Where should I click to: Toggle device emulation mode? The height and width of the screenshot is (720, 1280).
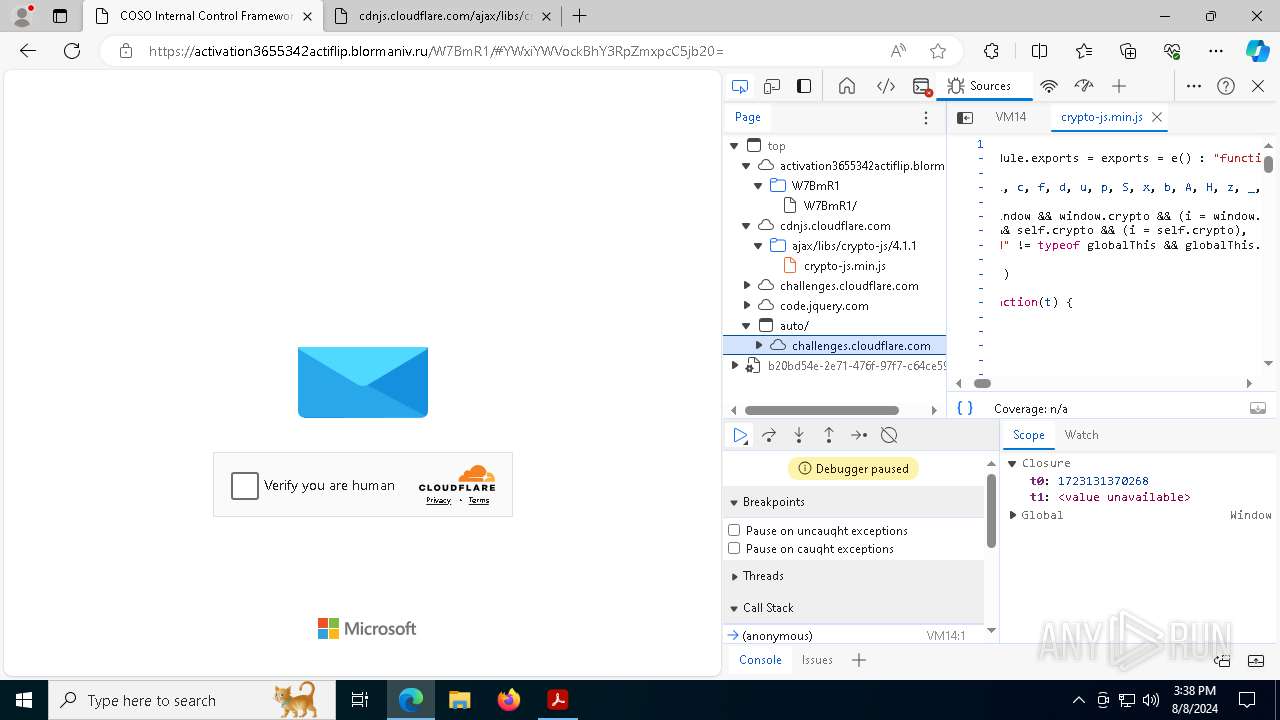tap(772, 86)
